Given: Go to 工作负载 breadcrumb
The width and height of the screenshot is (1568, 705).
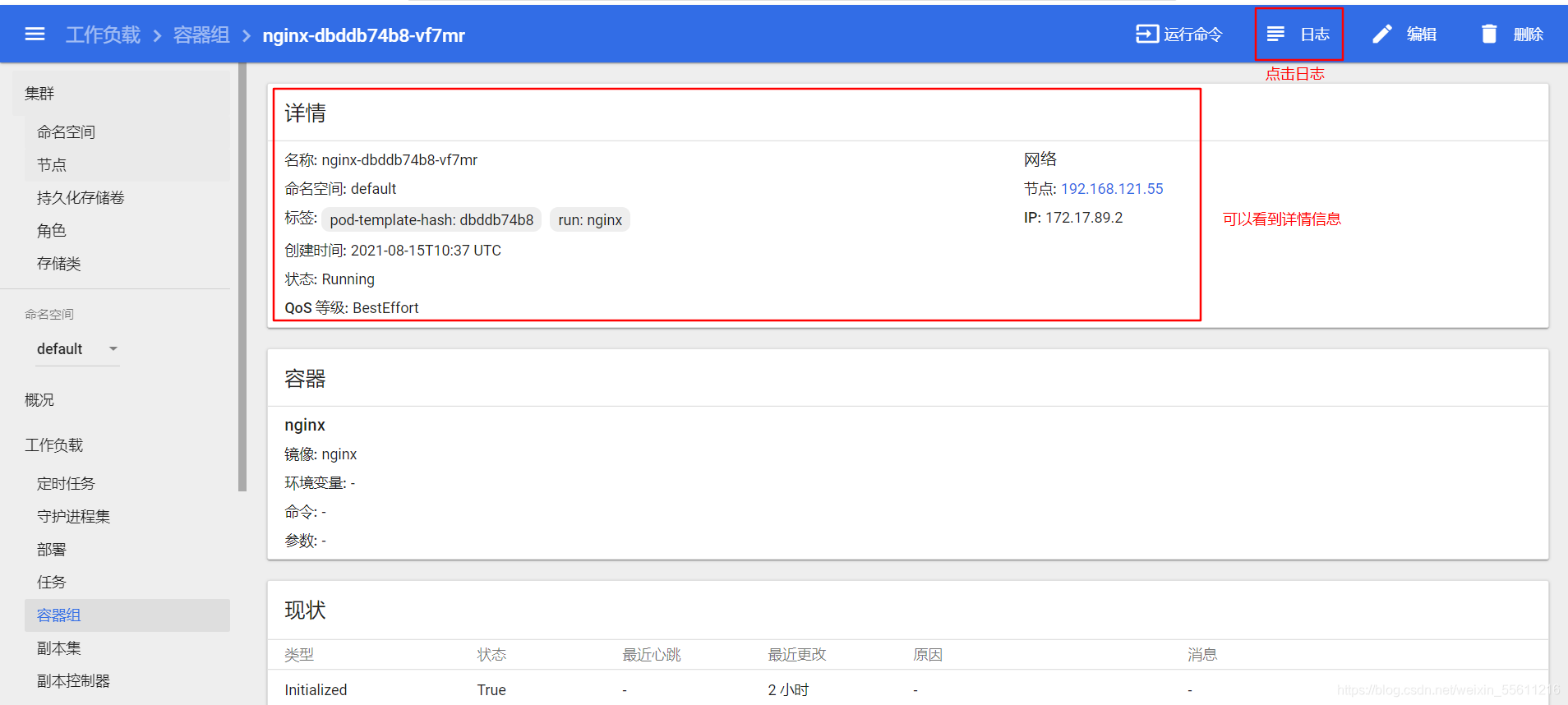Looking at the screenshot, I should [x=103, y=35].
